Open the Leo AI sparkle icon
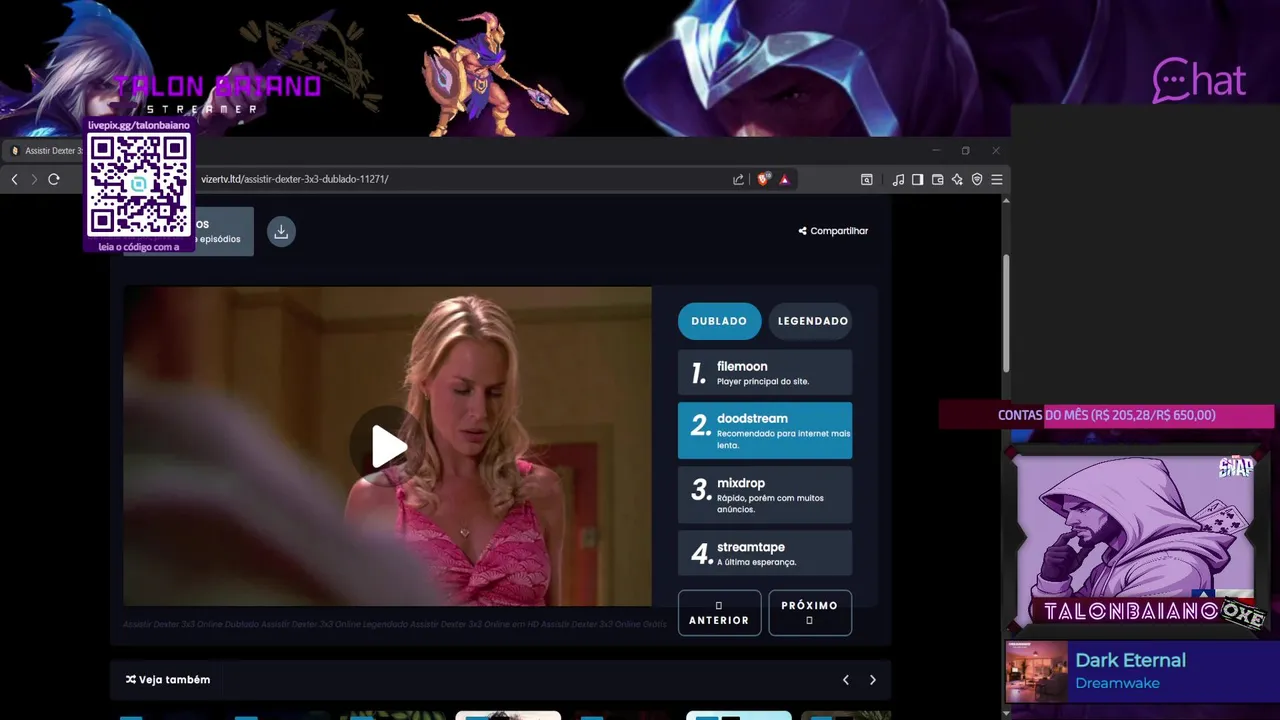The image size is (1280, 720). pyautogui.click(x=957, y=179)
